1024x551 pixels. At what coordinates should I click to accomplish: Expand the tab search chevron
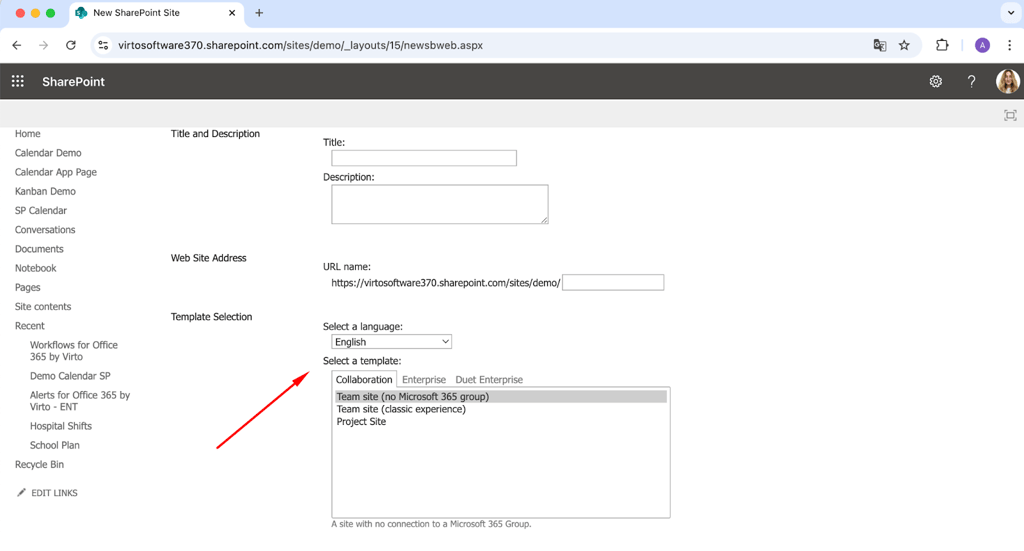pyautogui.click(x=1010, y=12)
